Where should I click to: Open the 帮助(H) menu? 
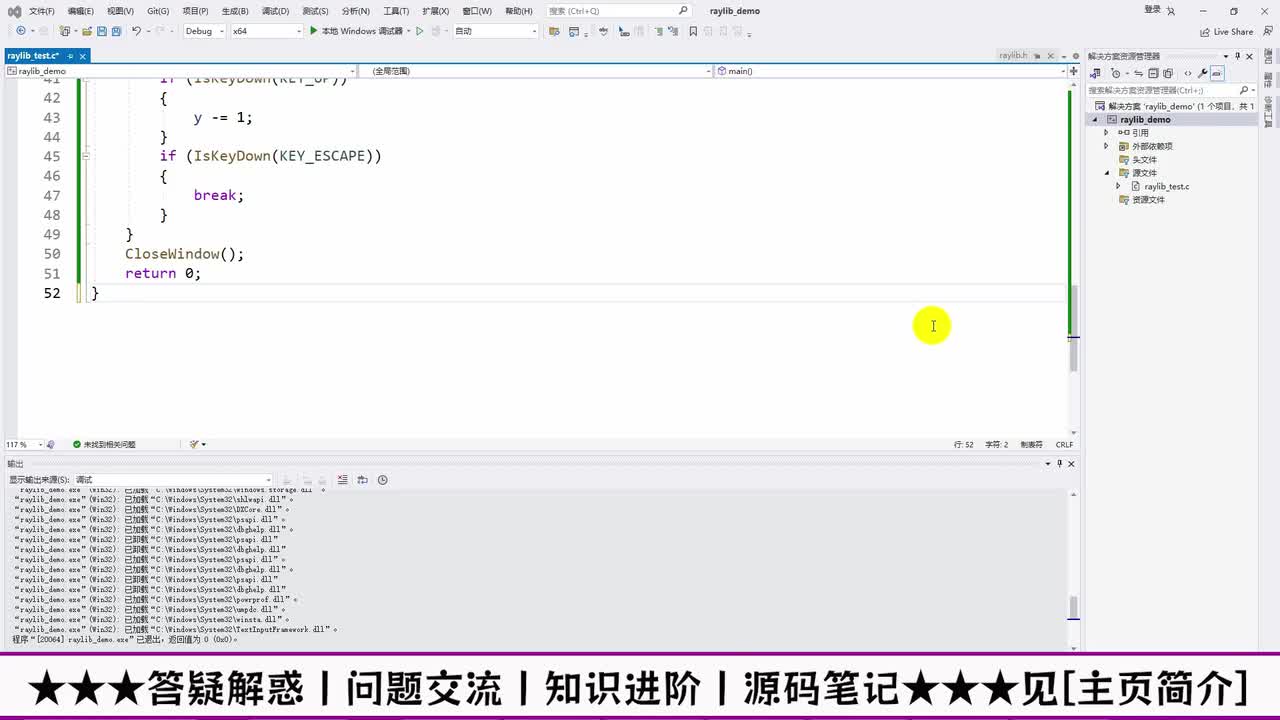[519, 11]
